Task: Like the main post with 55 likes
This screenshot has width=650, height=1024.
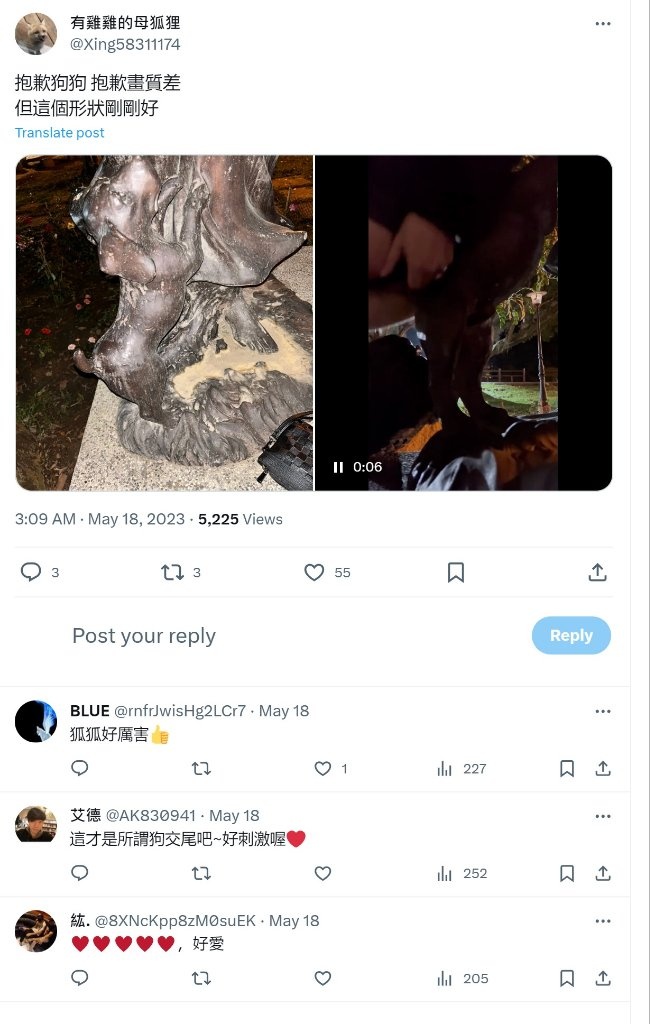Action: [314, 573]
